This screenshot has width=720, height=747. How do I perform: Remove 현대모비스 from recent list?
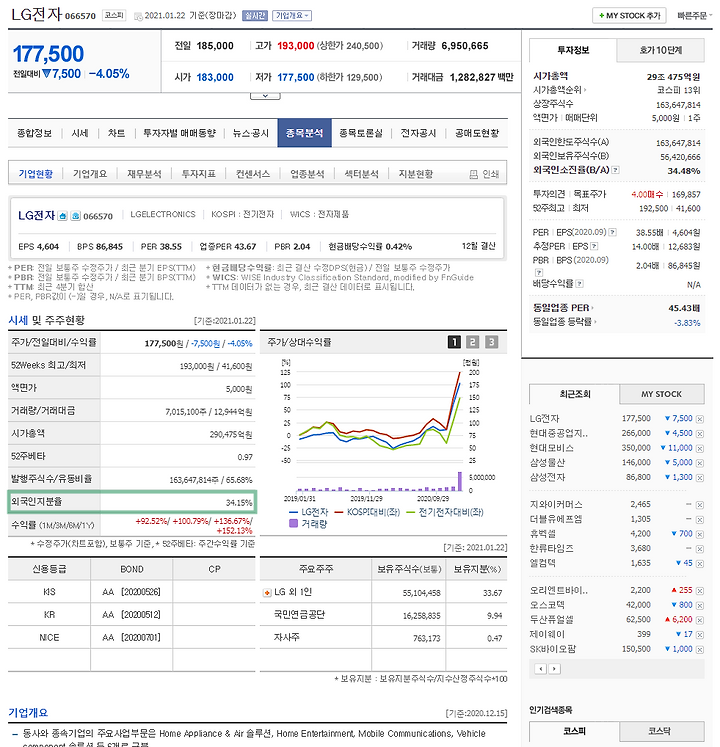point(700,449)
